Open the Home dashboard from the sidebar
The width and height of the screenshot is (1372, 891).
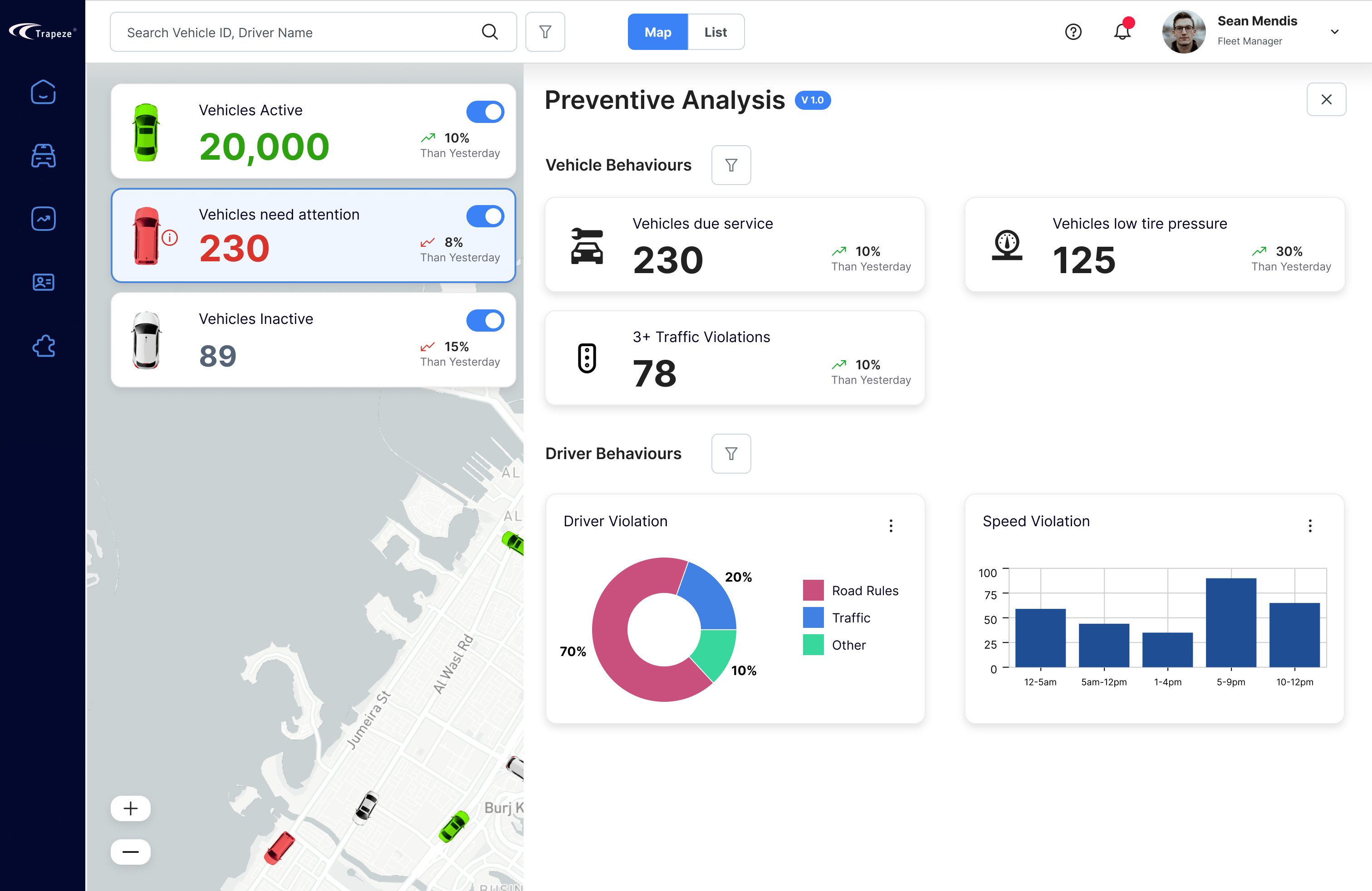[43, 92]
